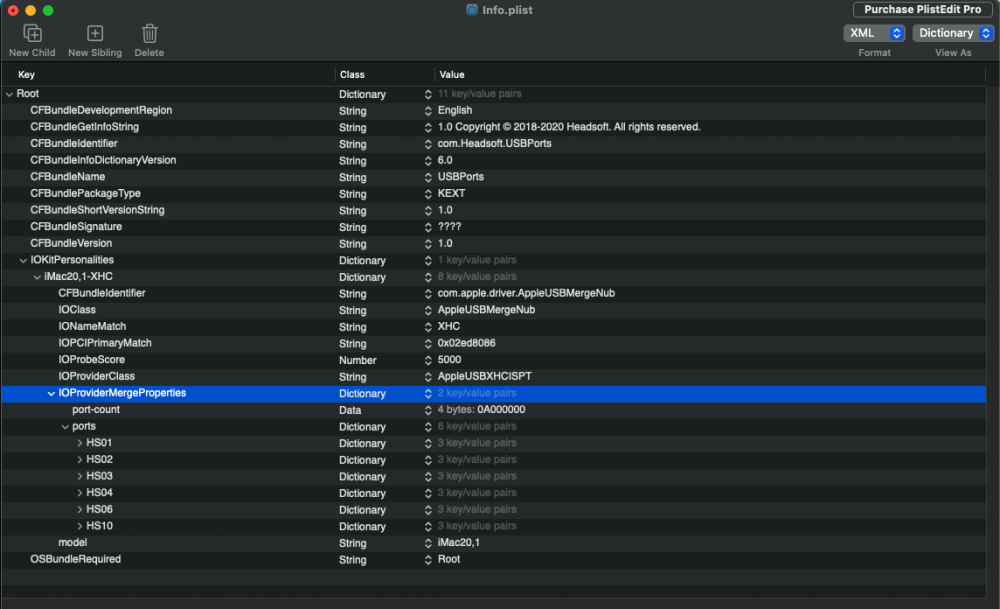Click the copyright Headsoft value text

coord(569,127)
